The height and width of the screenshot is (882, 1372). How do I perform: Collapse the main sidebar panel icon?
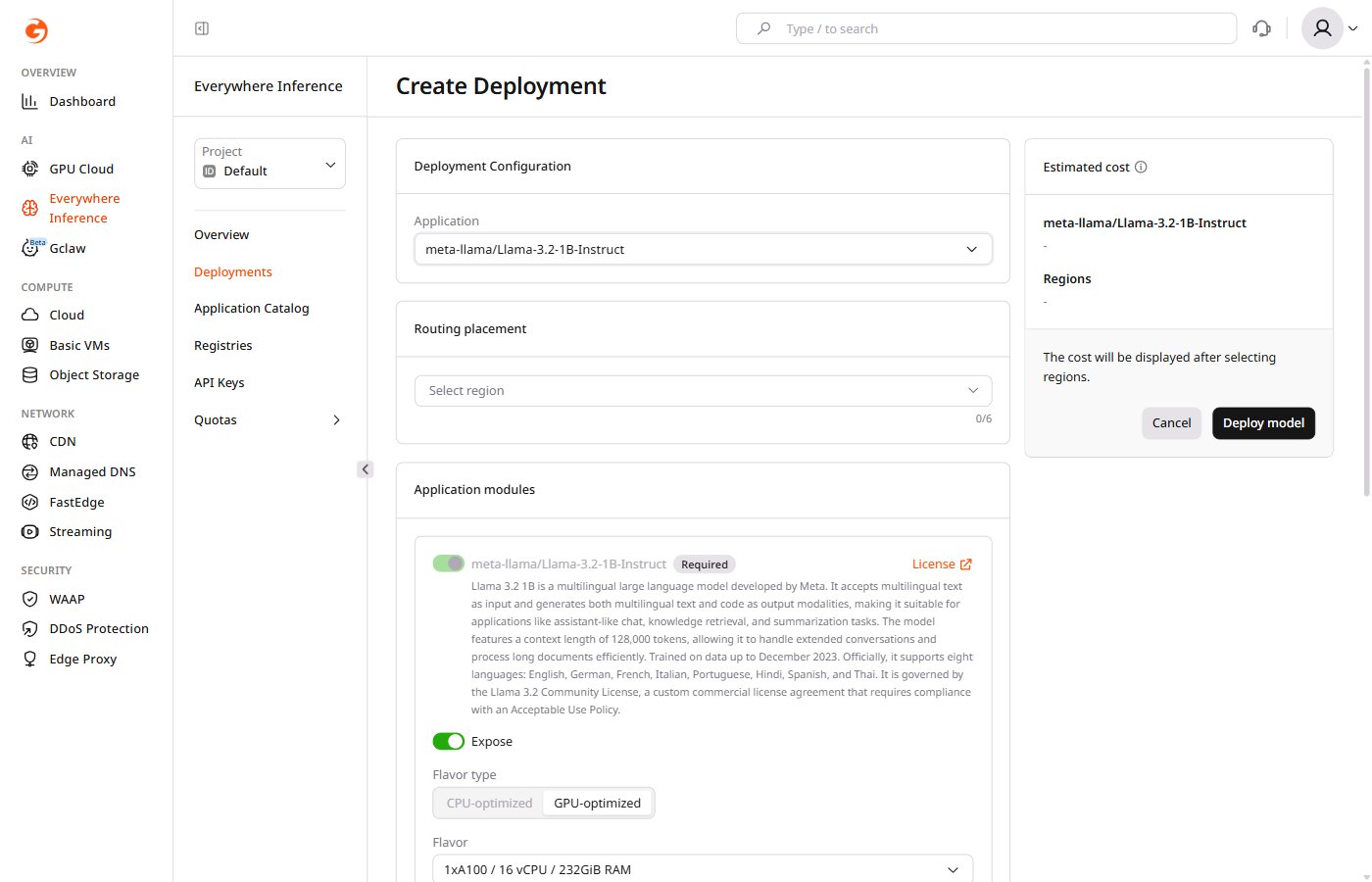202,28
